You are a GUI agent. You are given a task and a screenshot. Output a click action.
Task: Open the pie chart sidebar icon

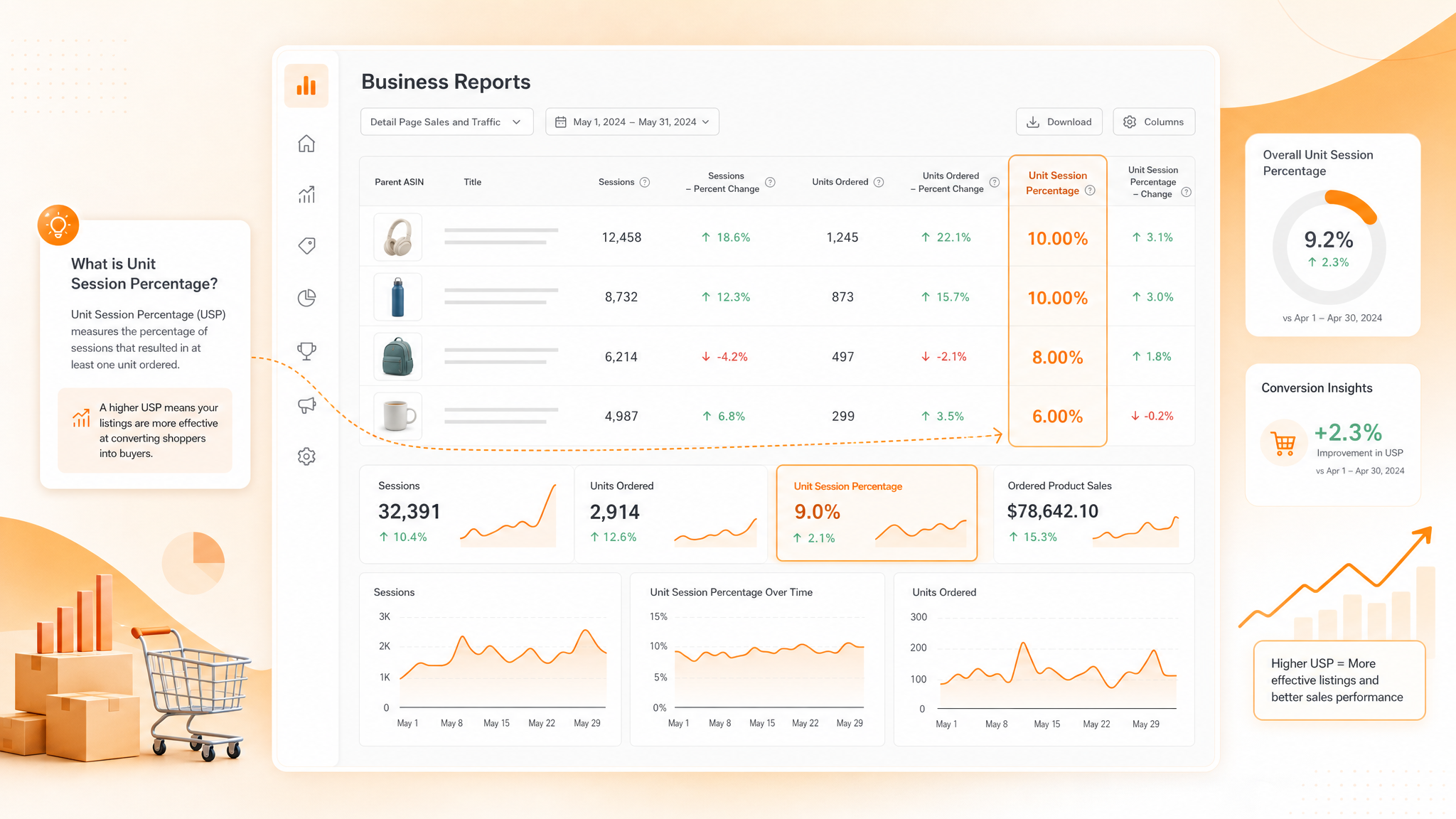tap(306, 298)
